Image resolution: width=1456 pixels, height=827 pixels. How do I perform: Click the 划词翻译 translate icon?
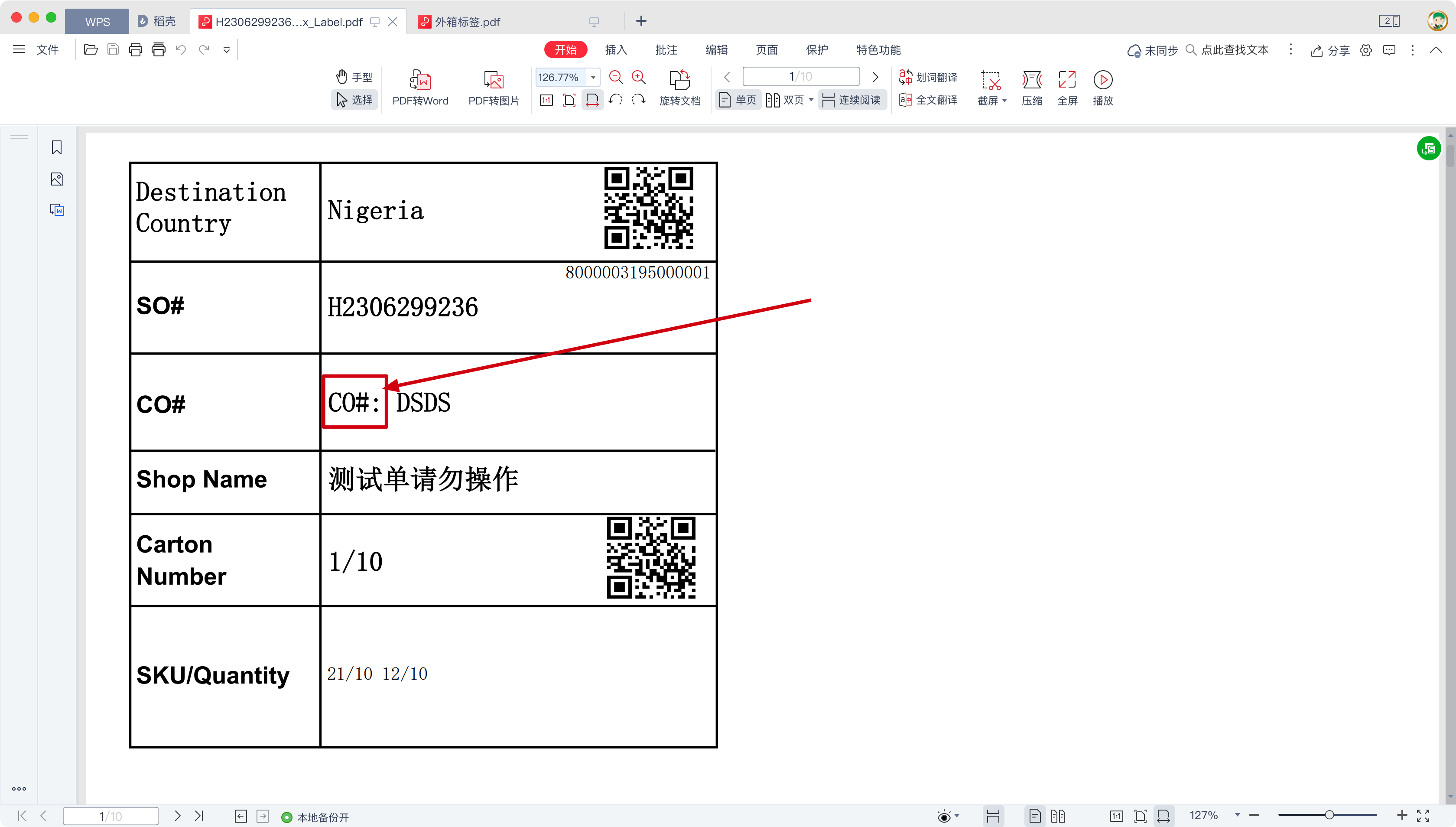click(929, 77)
